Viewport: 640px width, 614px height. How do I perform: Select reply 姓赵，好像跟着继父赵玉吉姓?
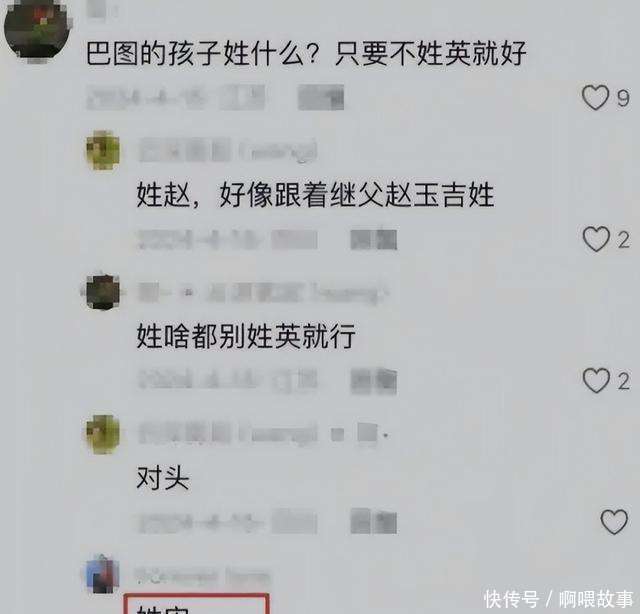pos(315,195)
